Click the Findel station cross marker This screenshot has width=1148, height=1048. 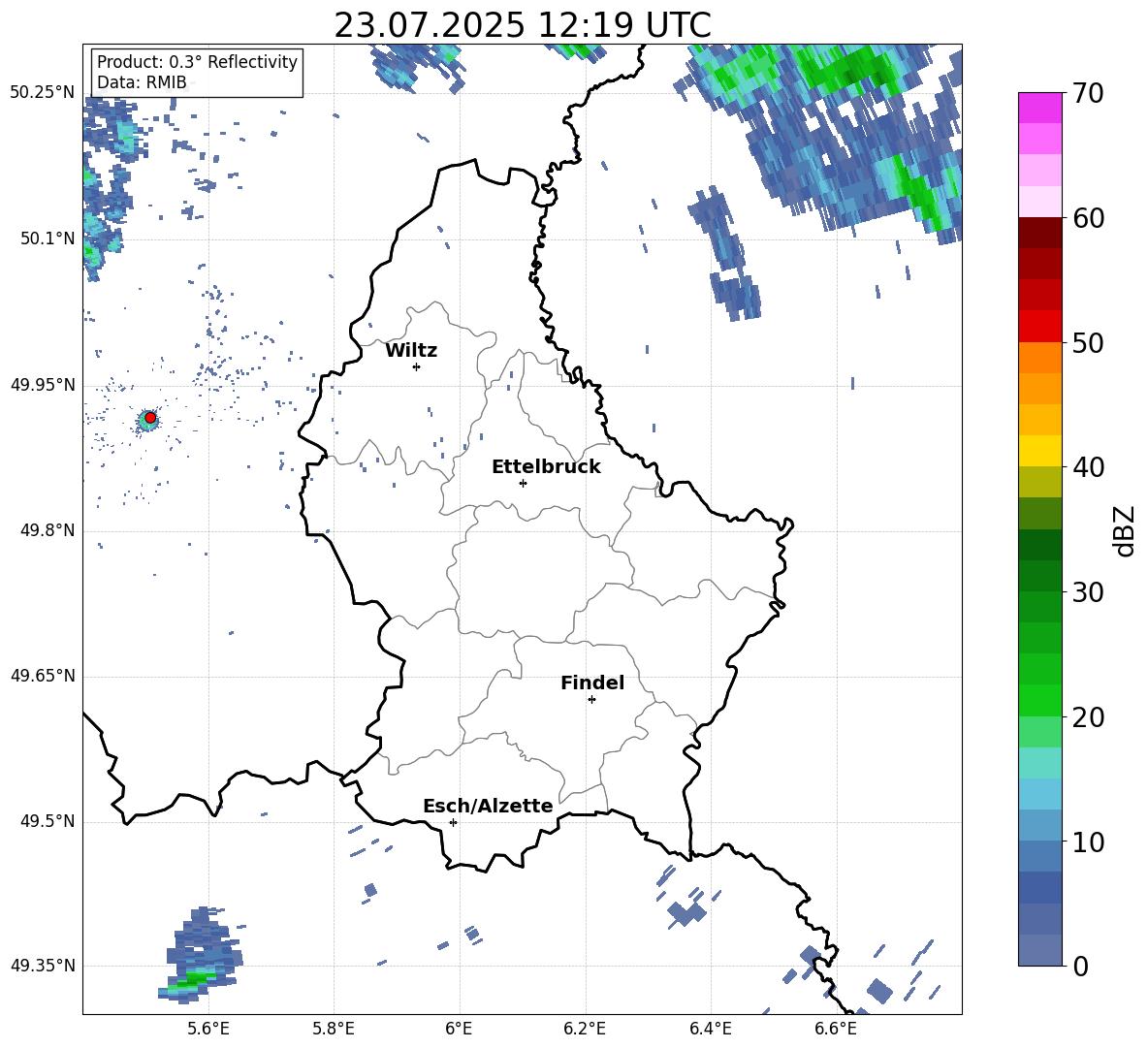point(591,700)
